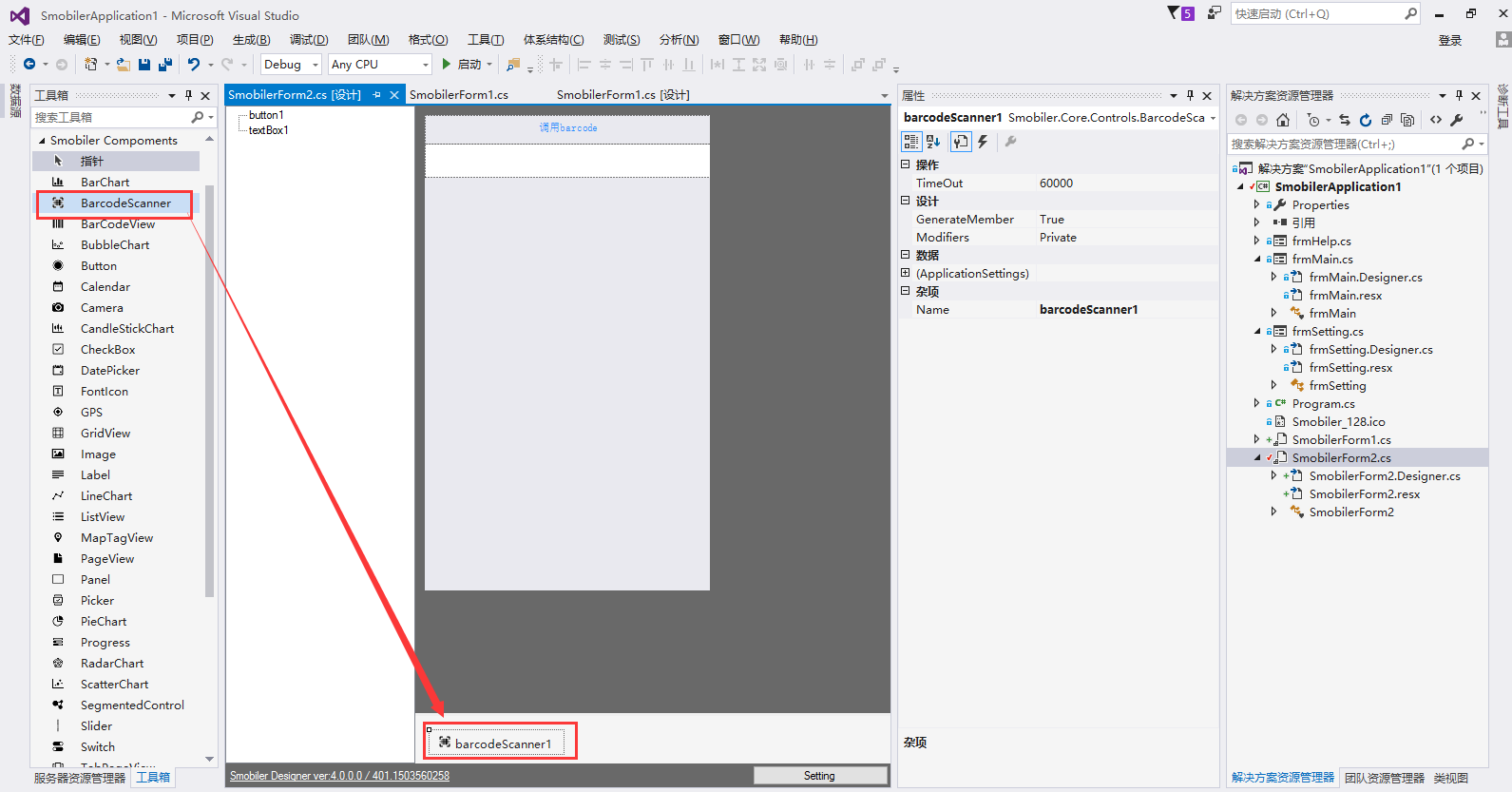Click the notifications flag icon
This screenshot has height=792, width=1512.
[1174, 12]
